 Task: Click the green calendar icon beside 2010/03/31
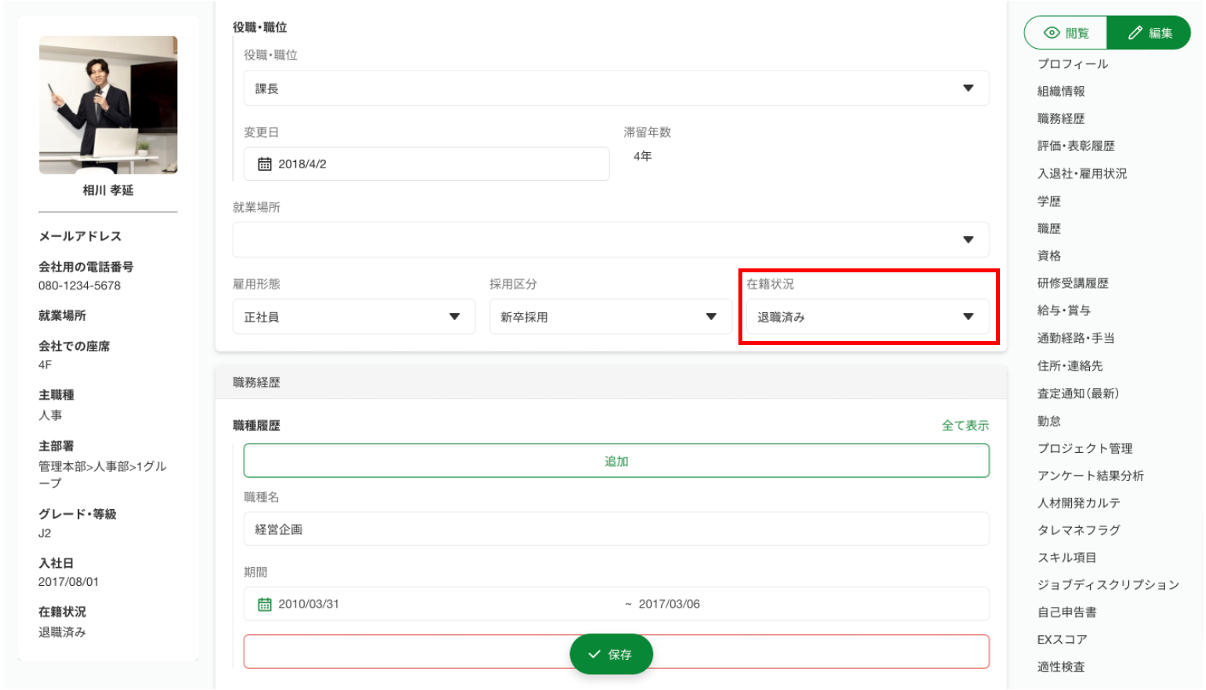pyautogui.click(x=265, y=604)
